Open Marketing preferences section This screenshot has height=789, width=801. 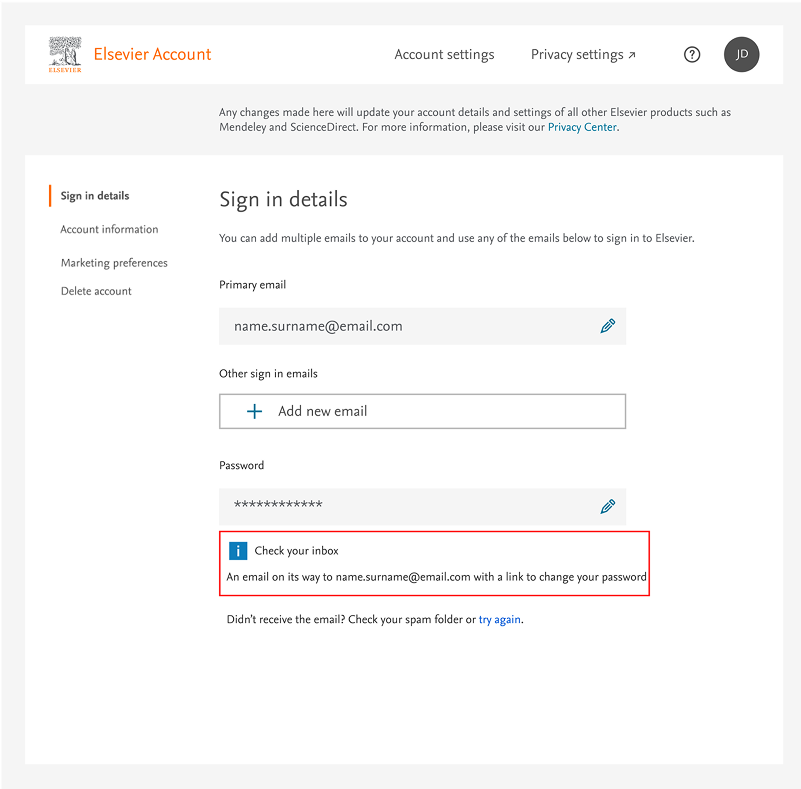tap(114, 263)
